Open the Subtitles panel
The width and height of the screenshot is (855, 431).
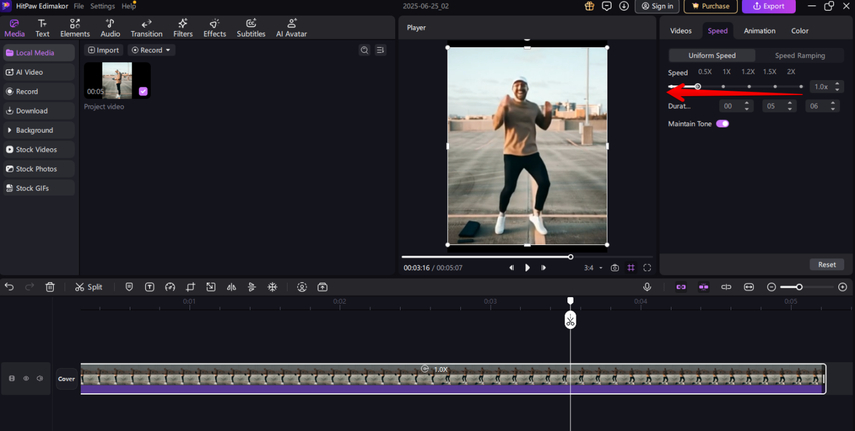[x=251, y=28]
